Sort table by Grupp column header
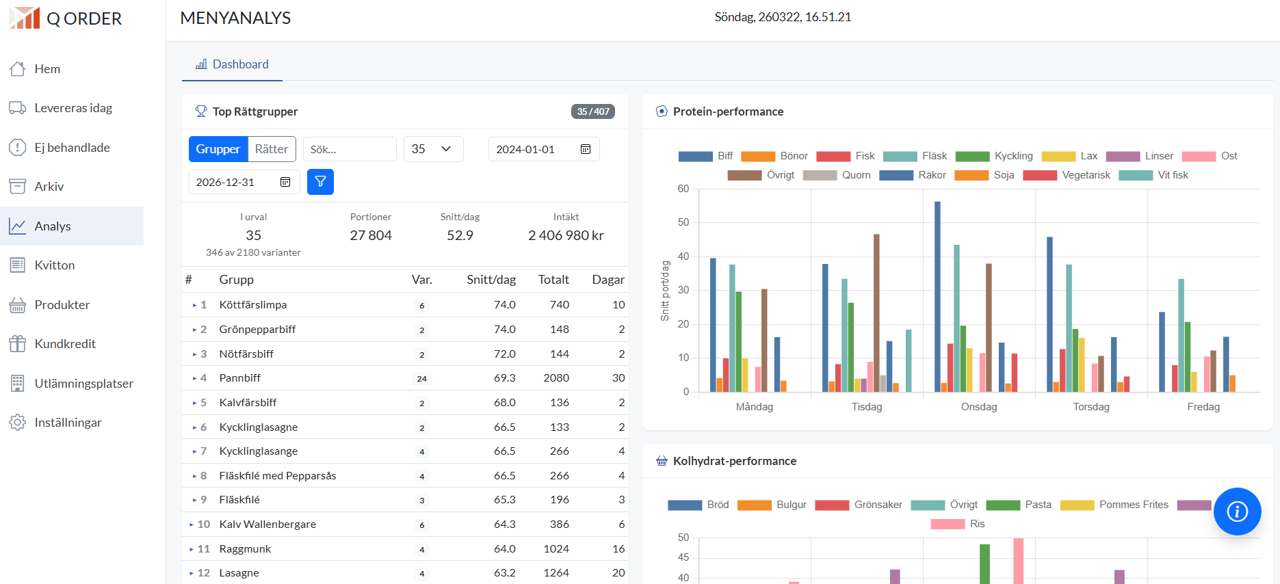 tap(236, 280)
